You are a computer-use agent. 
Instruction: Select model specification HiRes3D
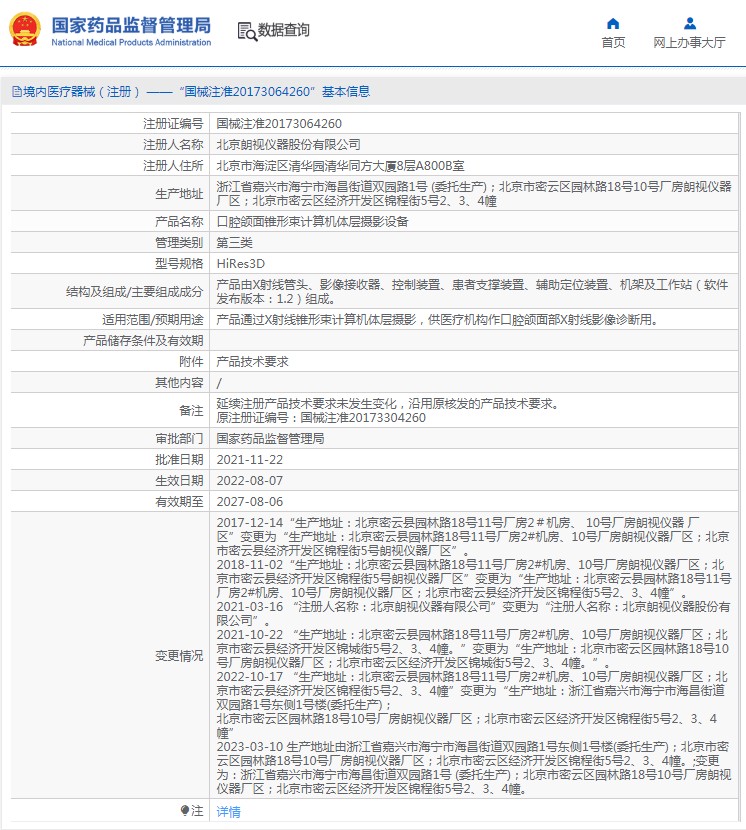point(240,264)
